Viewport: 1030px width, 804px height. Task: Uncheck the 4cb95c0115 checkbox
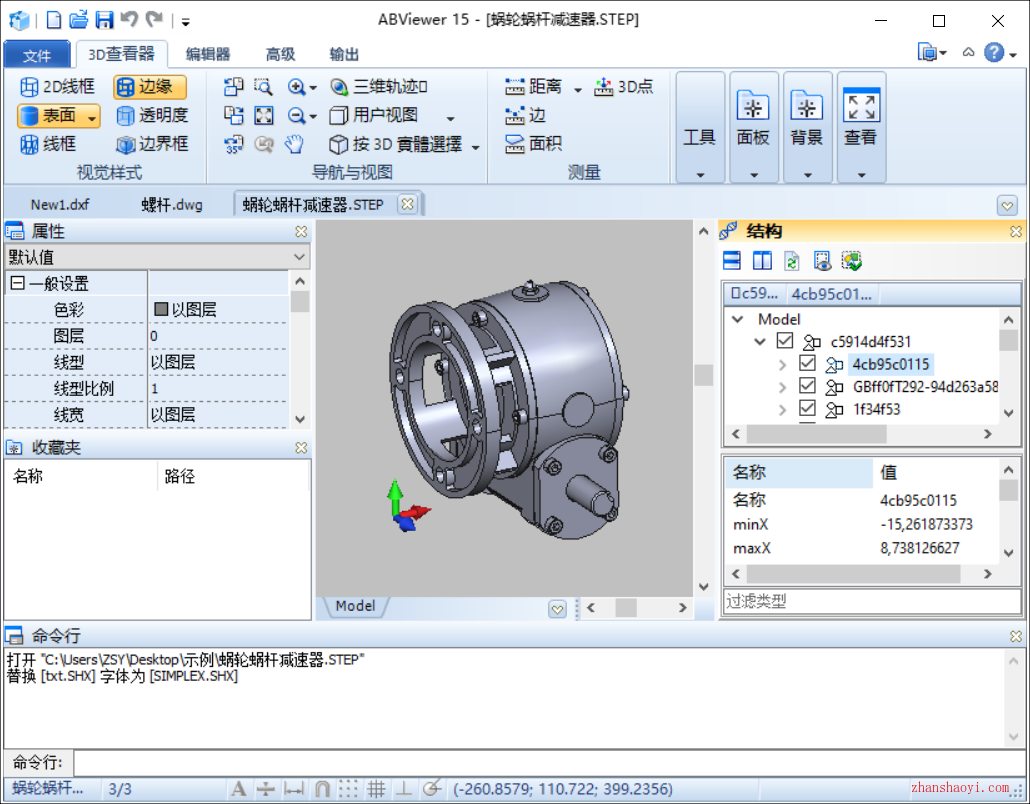pyautogui.click(x=807, y=363)
